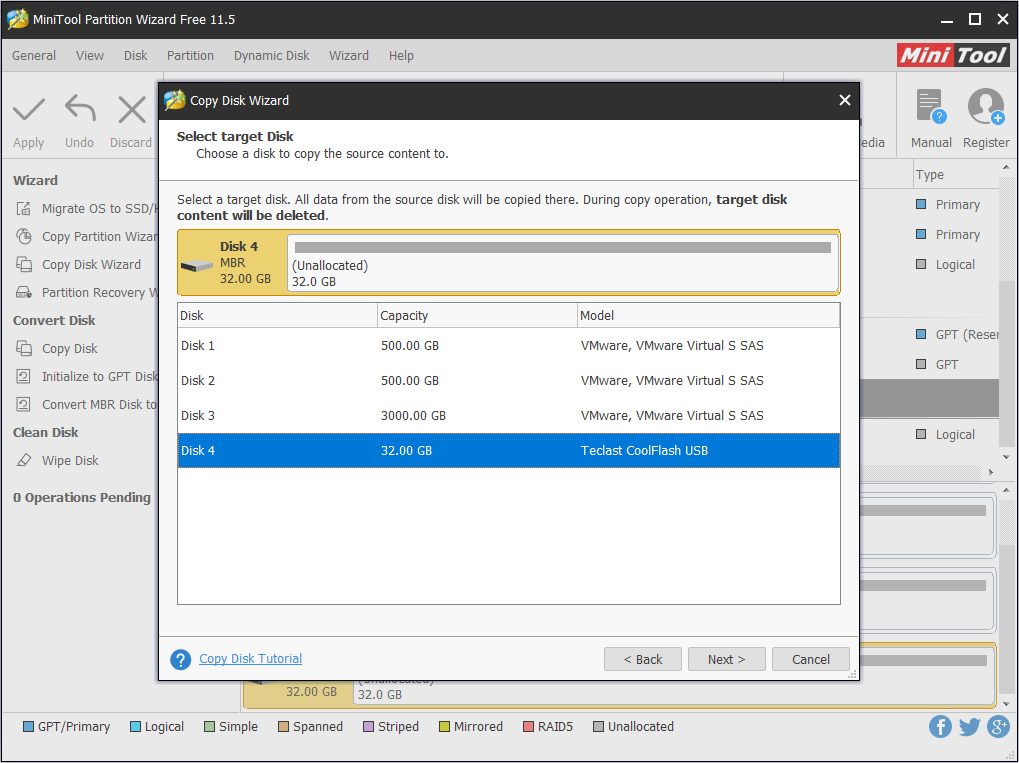Open the Dynamic Disk menu

coord(272,56)
